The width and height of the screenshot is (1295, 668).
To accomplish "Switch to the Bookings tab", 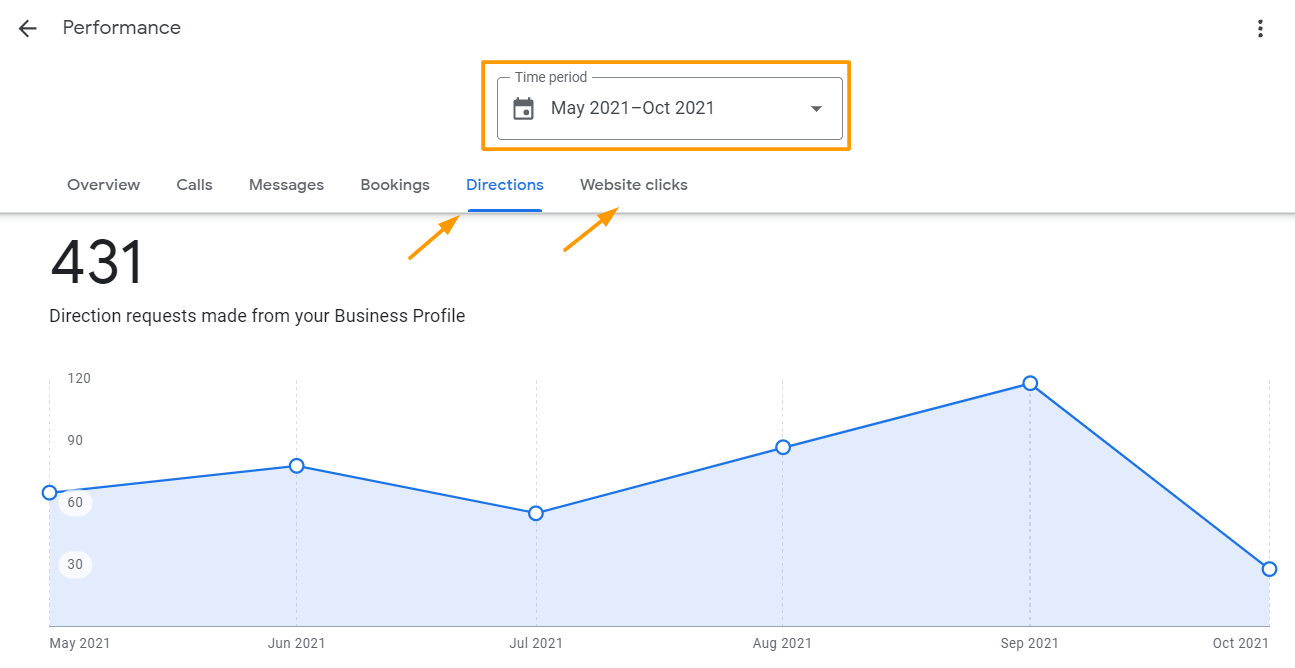I will pyautogui.click(x=394, y=185).
